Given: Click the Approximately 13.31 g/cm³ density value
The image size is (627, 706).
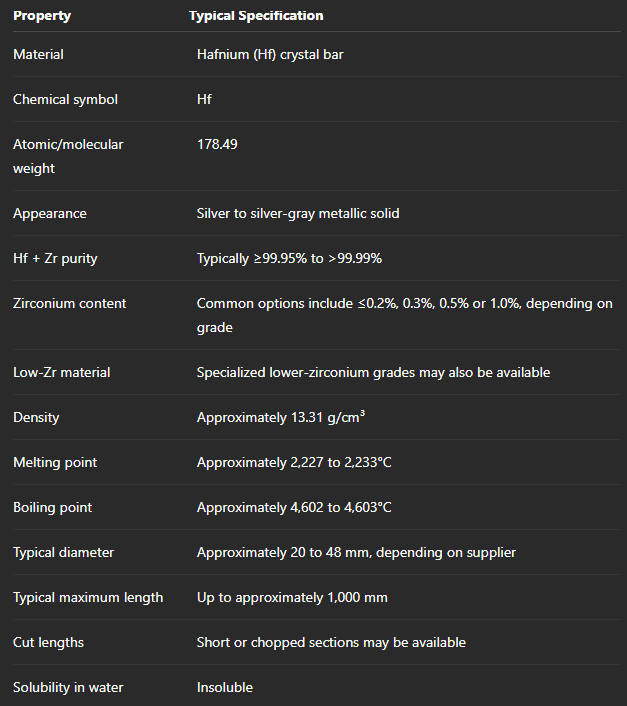Looking at the screenshot, I should 281,417.
